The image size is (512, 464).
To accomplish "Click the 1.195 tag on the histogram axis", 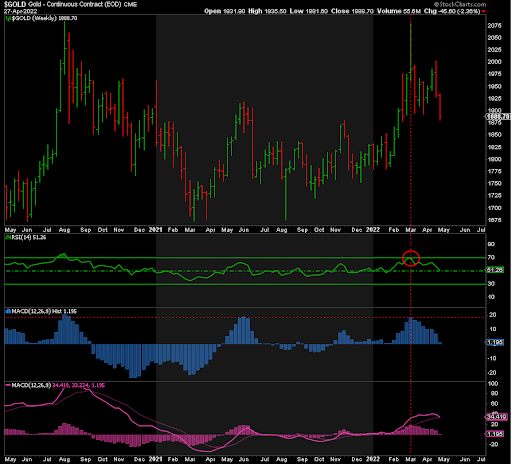I will coord(495,342).
